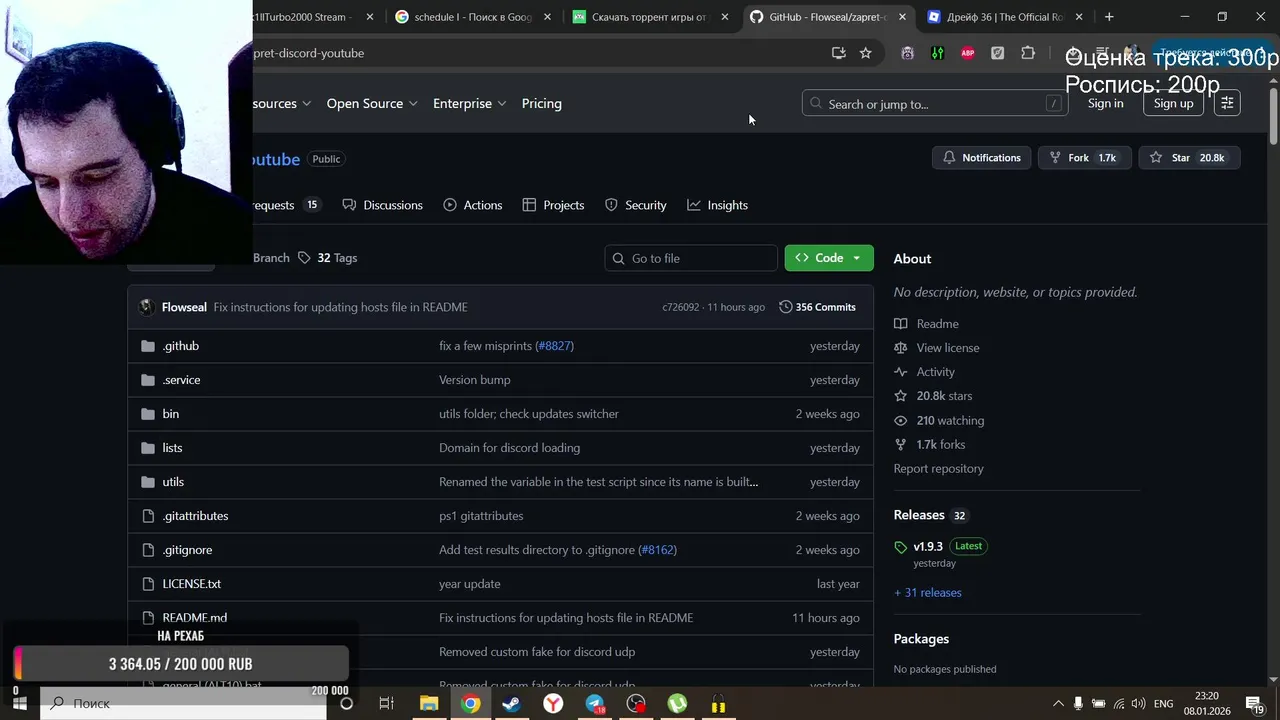View the 356 Commits history
1280x720 pixels.
(x=817, y=307)
